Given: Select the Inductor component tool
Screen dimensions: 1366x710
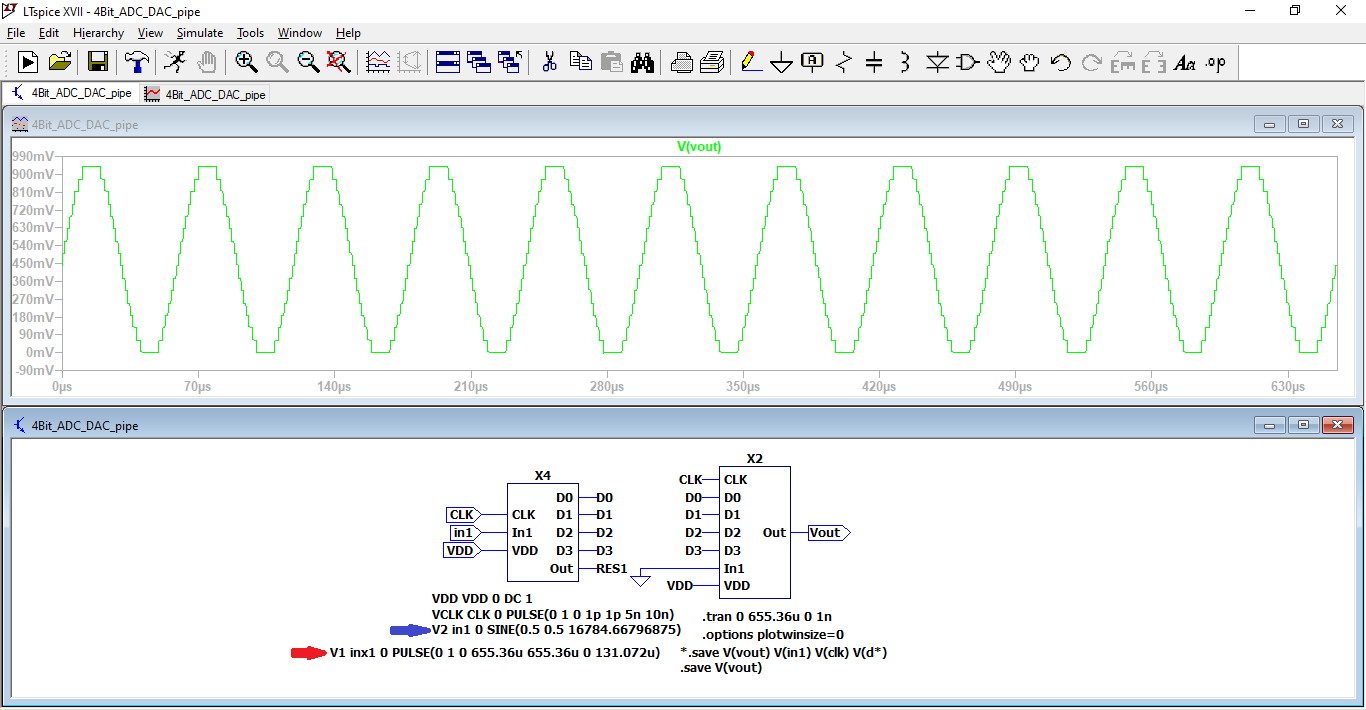Looking at the screenshot, I should (x=905, y=63).
